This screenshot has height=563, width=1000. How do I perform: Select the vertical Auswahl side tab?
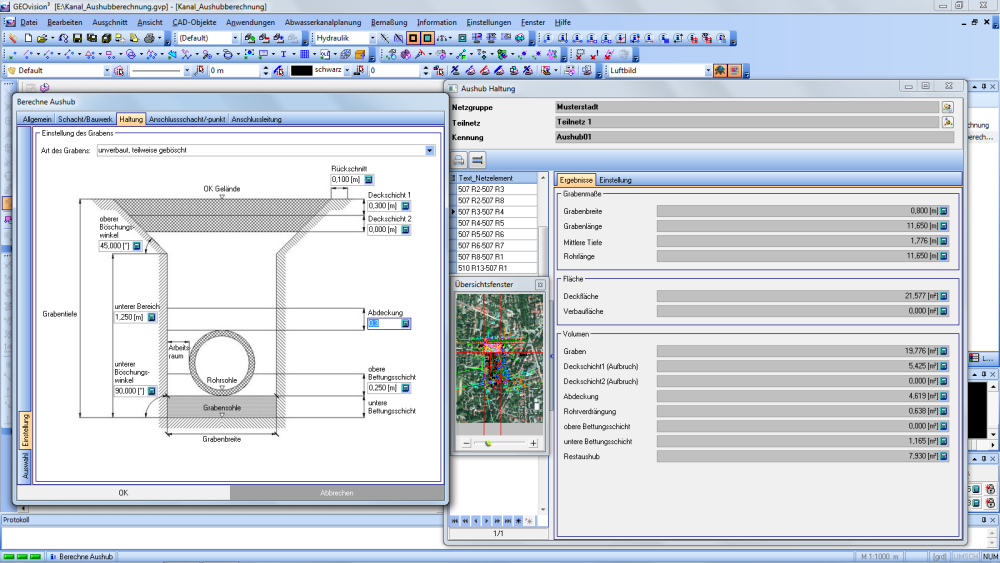click(x=26, y=466)
